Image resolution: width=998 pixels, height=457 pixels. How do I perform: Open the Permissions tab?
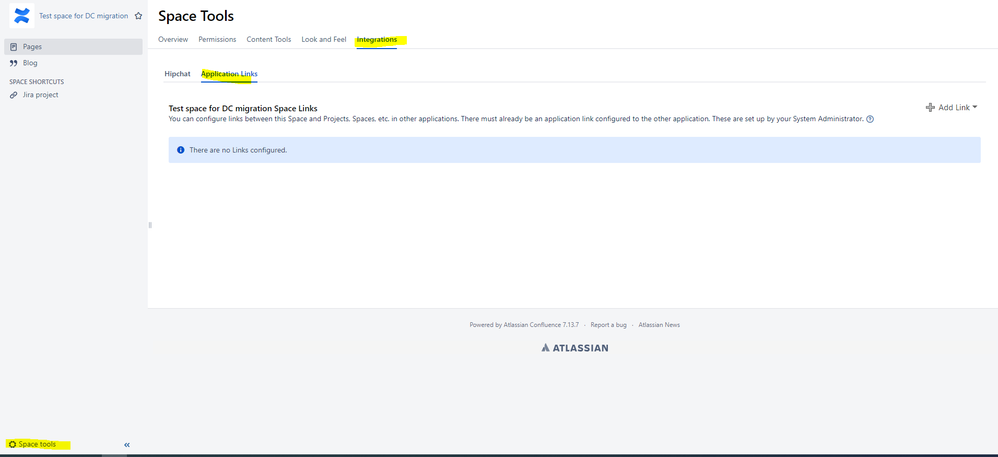(217, 39)
